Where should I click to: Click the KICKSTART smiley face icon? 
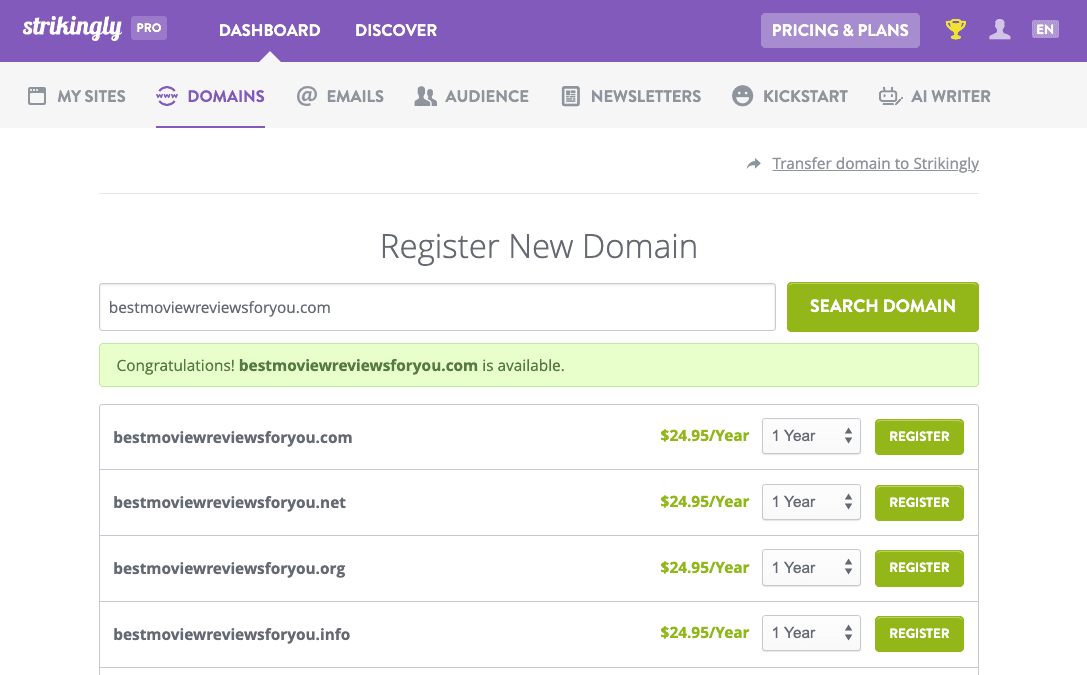[742, 95]
